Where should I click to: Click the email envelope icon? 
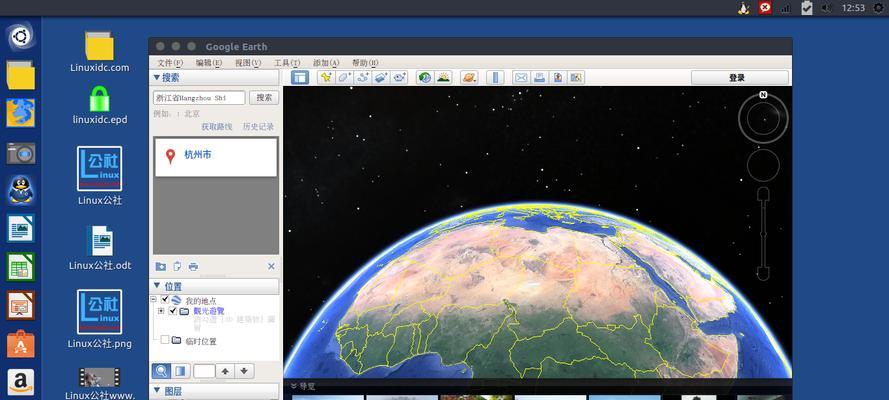pyautogui.click(x=521, y=78)
